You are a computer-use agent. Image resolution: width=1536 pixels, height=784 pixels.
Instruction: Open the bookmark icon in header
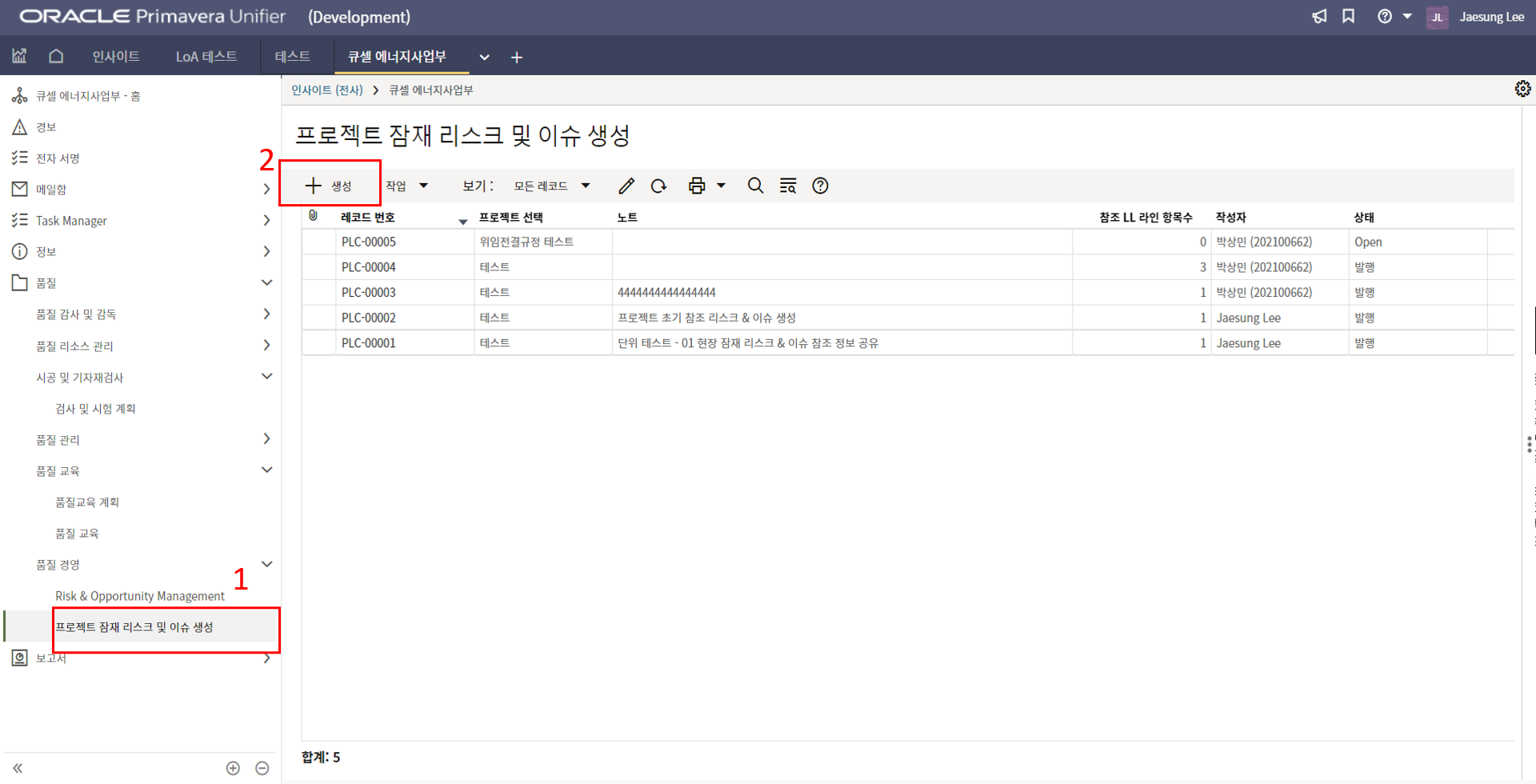[1349, 17]
